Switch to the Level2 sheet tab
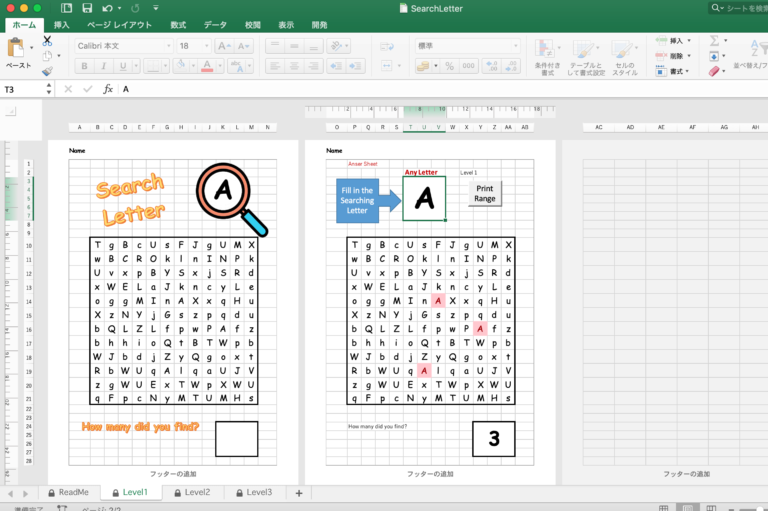 pyautogui.click(x=192, y=492)
